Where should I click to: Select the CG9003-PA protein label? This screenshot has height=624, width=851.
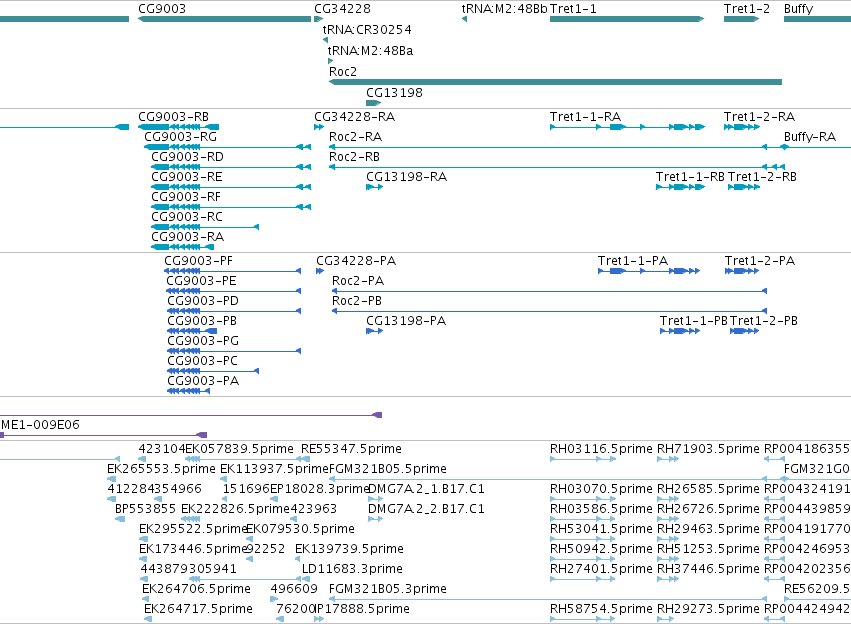(203, 381)
